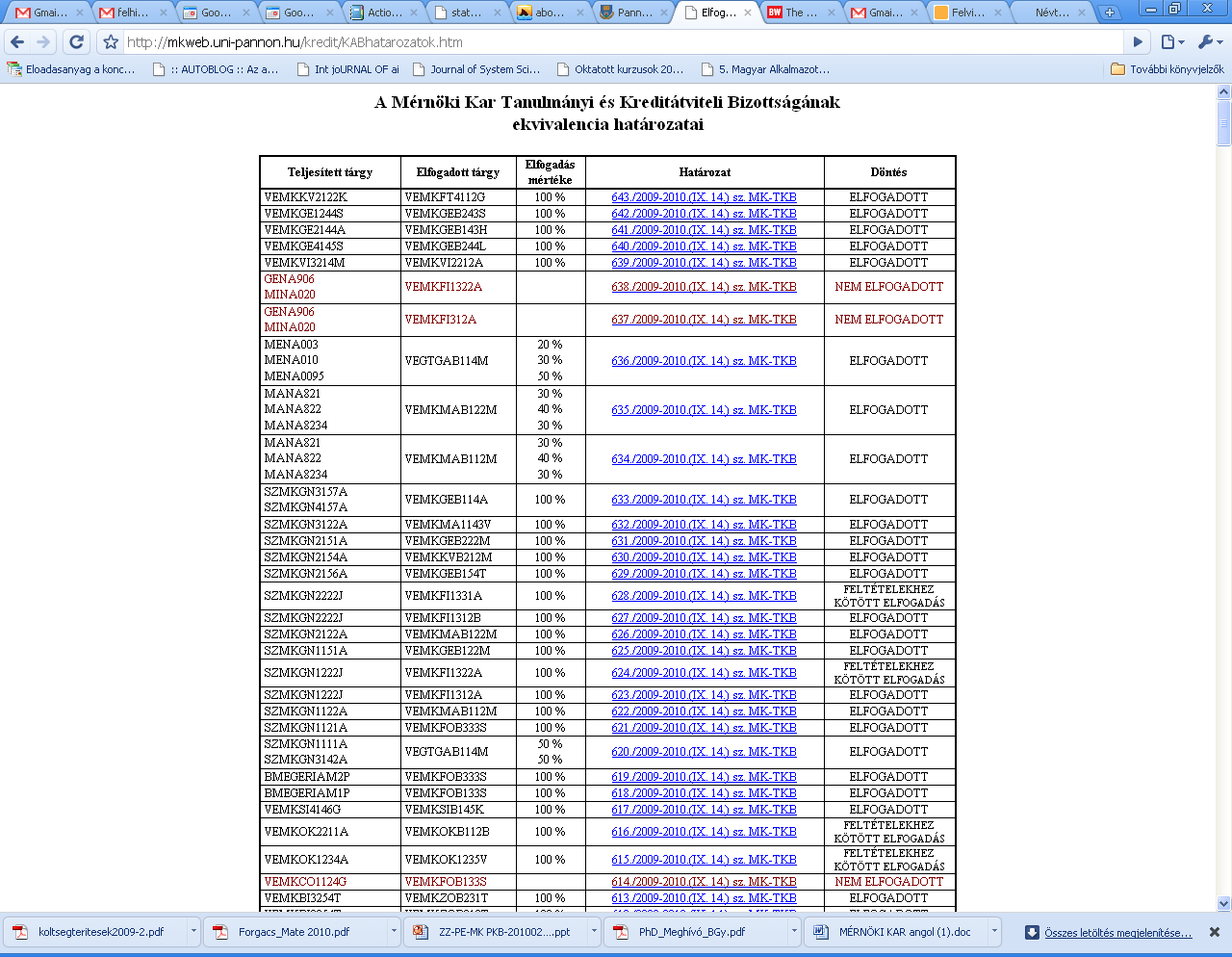The image size is (1232, 957).
Task: Open the 5. Magyar Alkalmazot... bookmark
Action: [x=765, y=69]
